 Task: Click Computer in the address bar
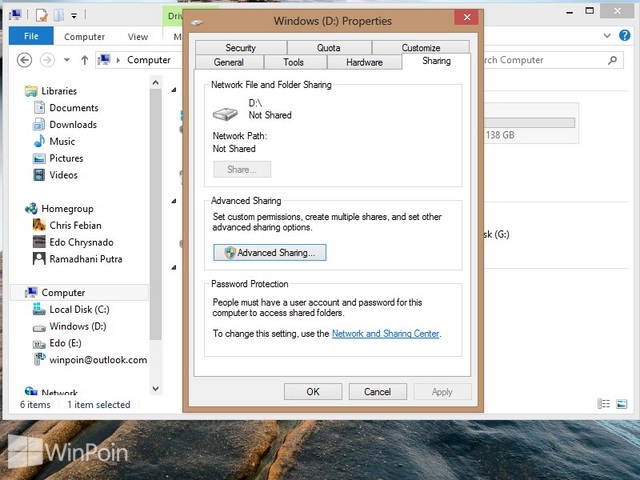[149, 60]
